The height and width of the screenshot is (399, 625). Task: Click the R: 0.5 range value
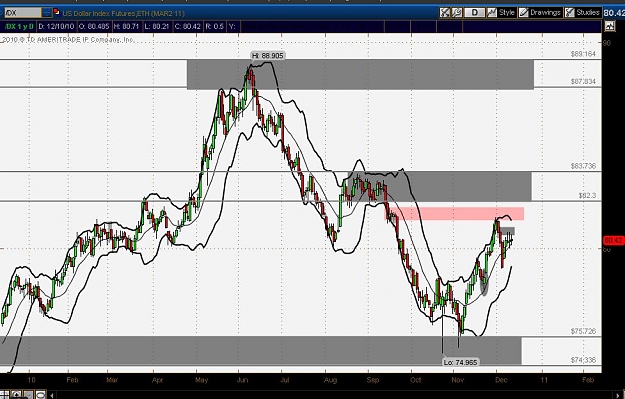tap(214, 27)
